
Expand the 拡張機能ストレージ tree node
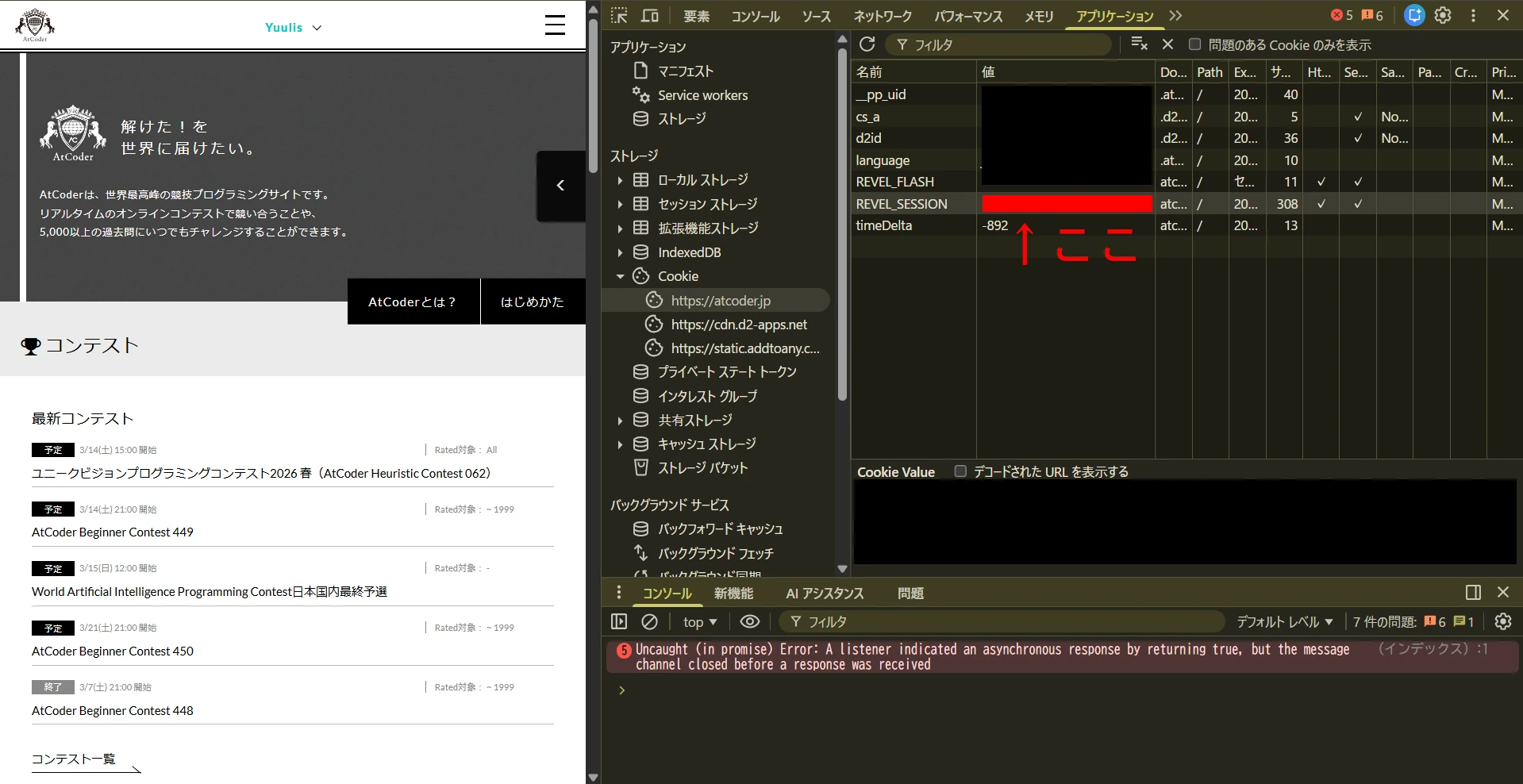pyautogui.click(x=620, y=229)
